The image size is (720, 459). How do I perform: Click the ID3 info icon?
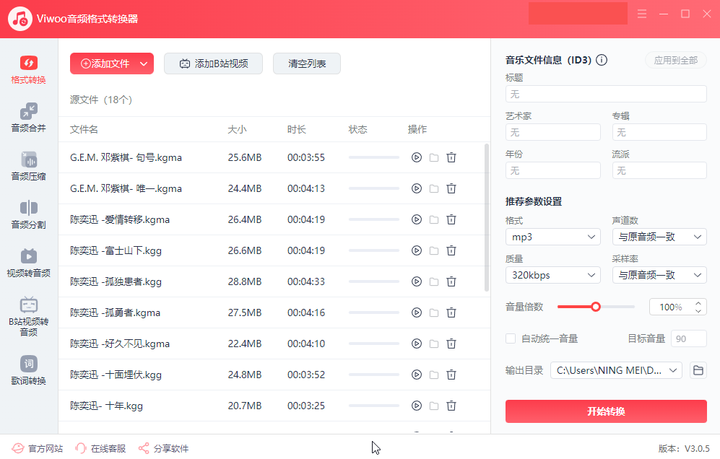click(602, 60)
